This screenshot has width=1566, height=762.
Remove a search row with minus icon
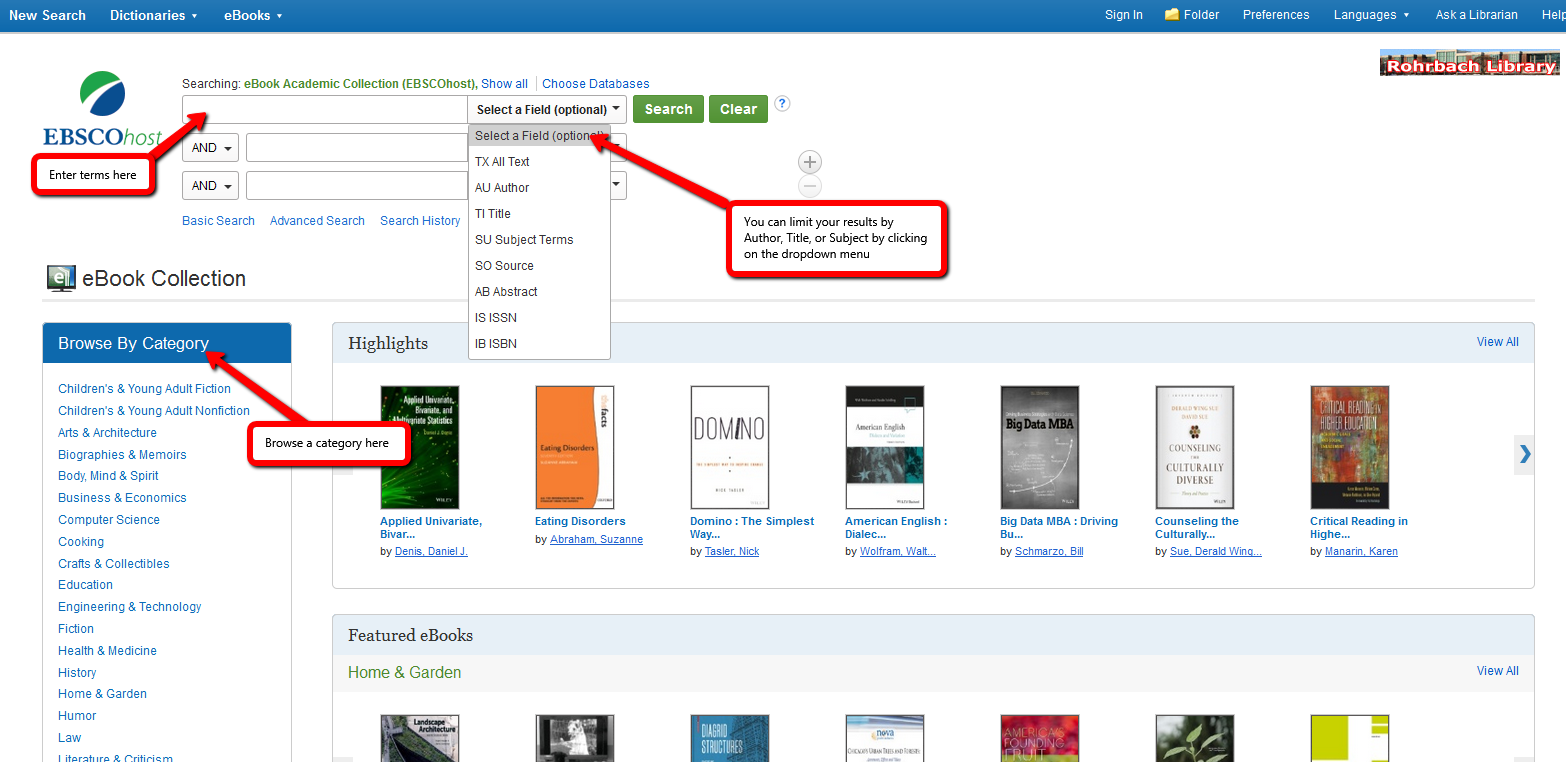tap(810, 186)
